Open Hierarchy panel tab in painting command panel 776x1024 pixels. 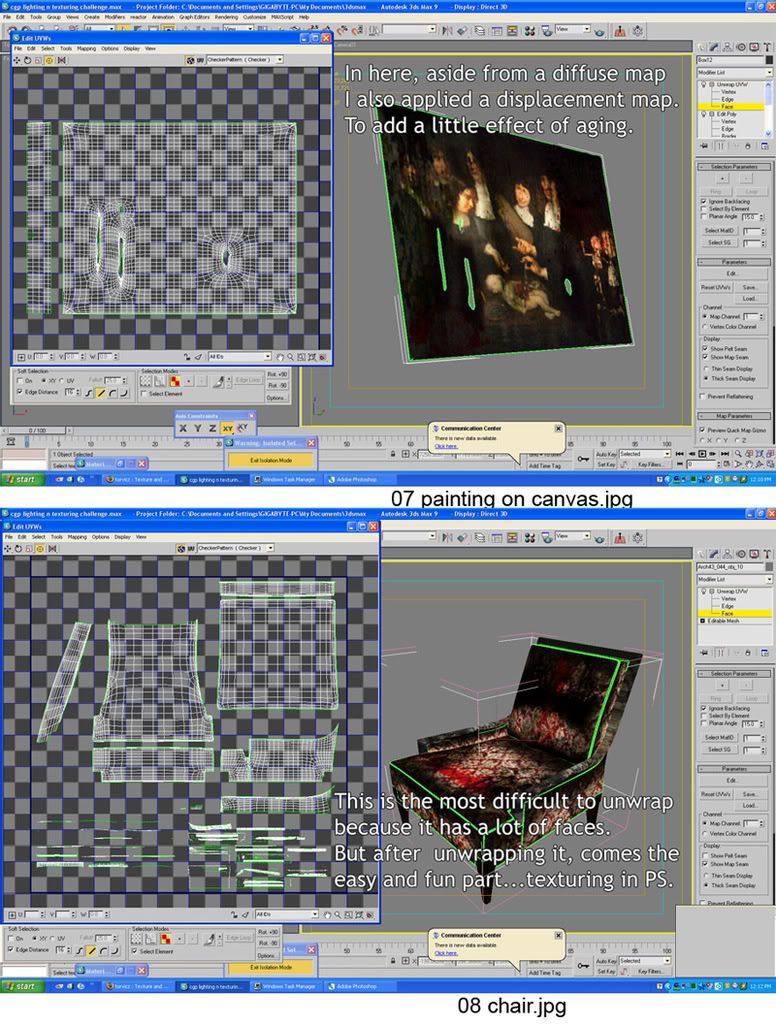(x=727, y=47)
